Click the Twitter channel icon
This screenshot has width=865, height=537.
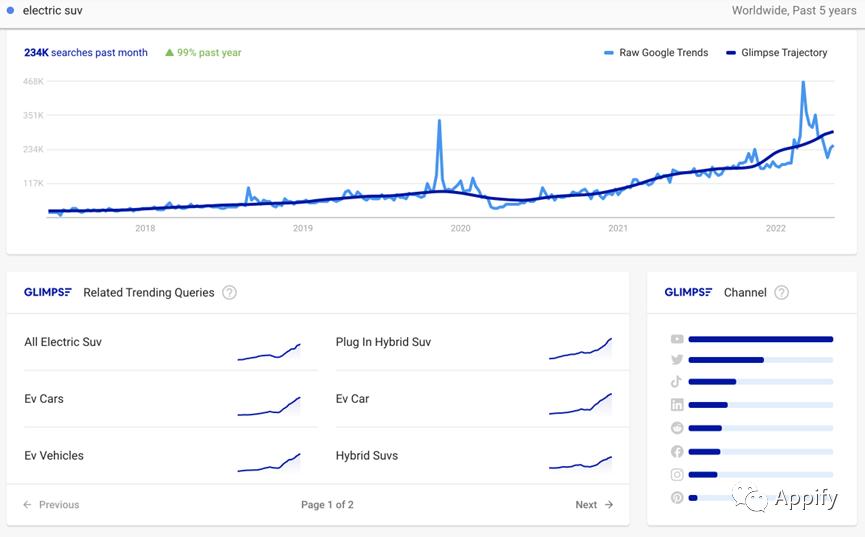[x=677, y=360]
